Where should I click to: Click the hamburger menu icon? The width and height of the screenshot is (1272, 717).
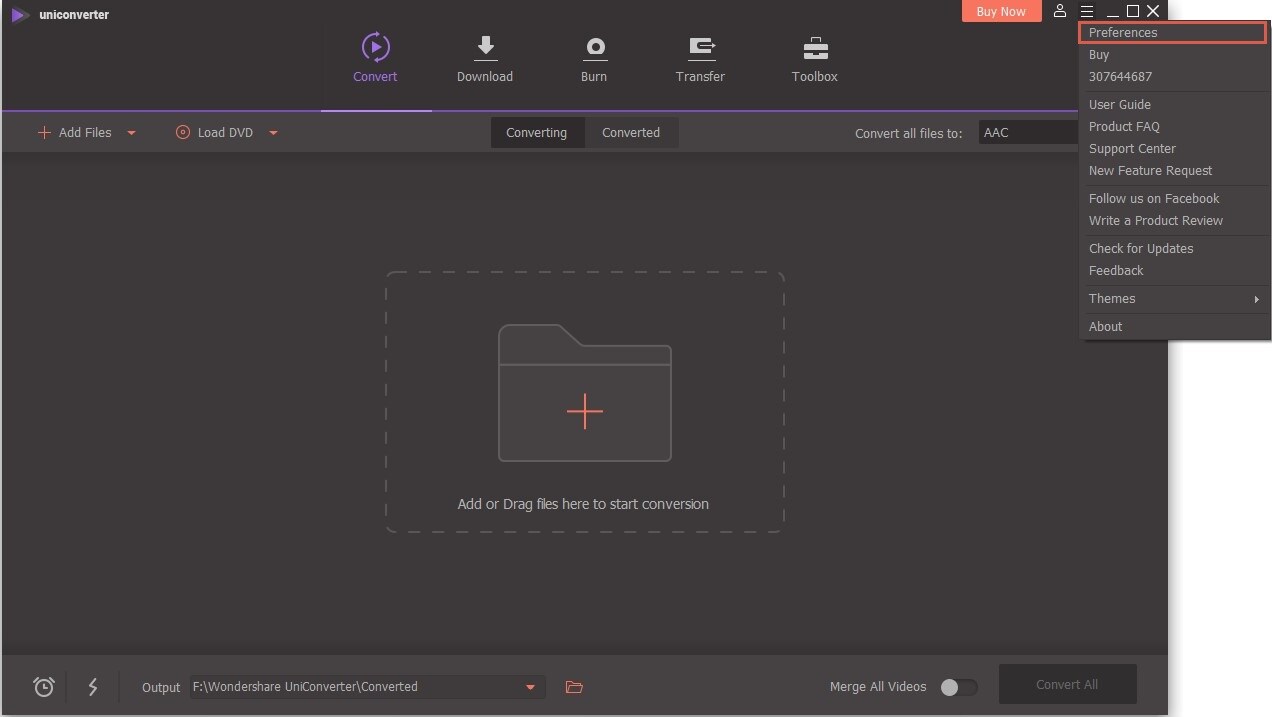[1087, 11]
